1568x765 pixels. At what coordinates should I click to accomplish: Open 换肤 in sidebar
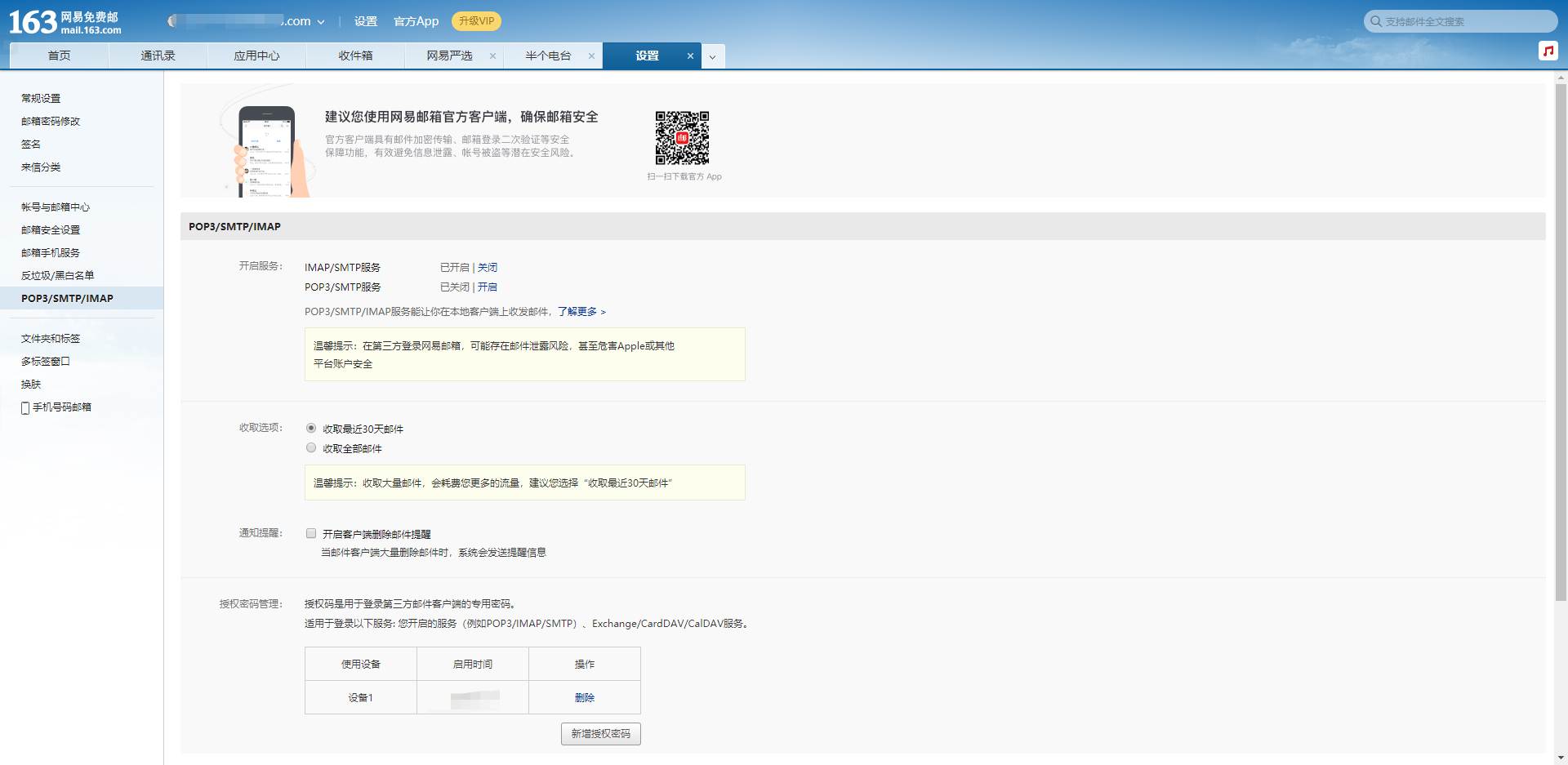point(31,385)
